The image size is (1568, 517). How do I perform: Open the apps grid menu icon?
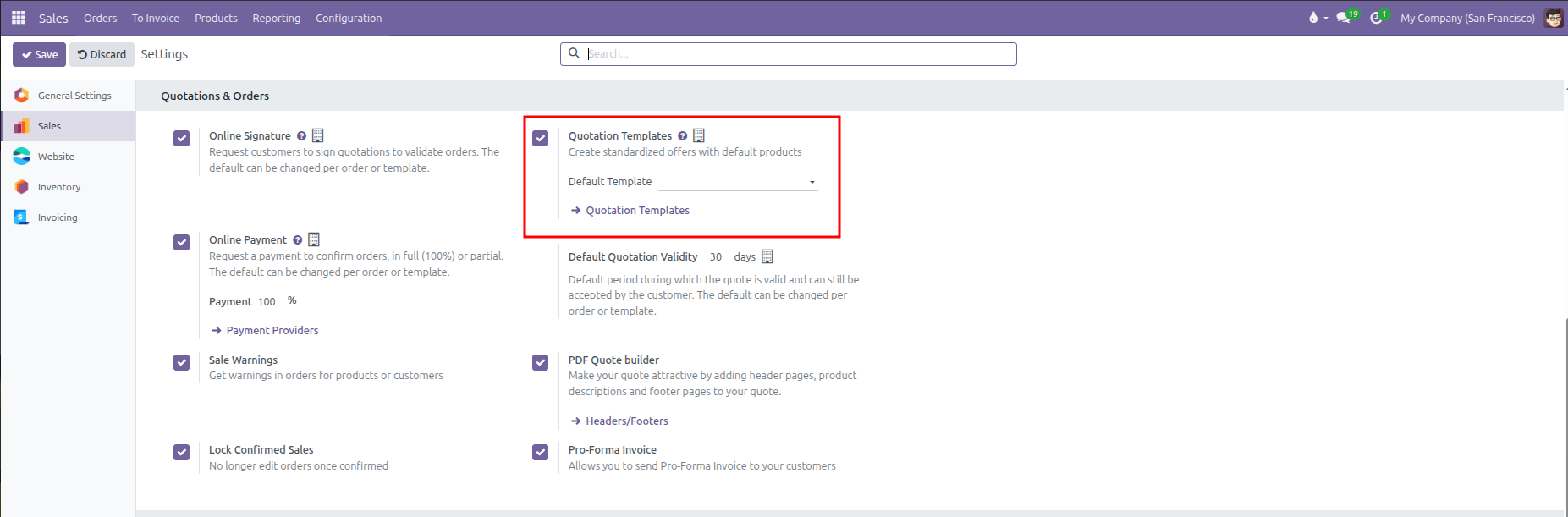point(19,18)
